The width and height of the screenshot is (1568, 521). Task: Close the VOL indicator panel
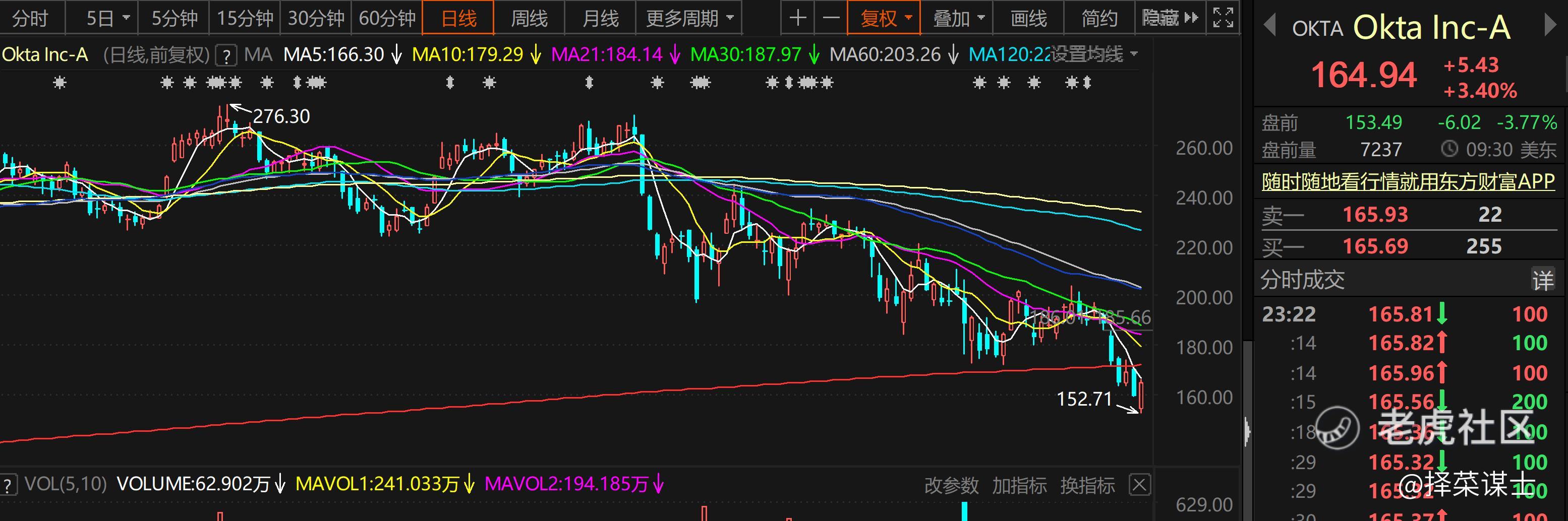coord(1139,485)
